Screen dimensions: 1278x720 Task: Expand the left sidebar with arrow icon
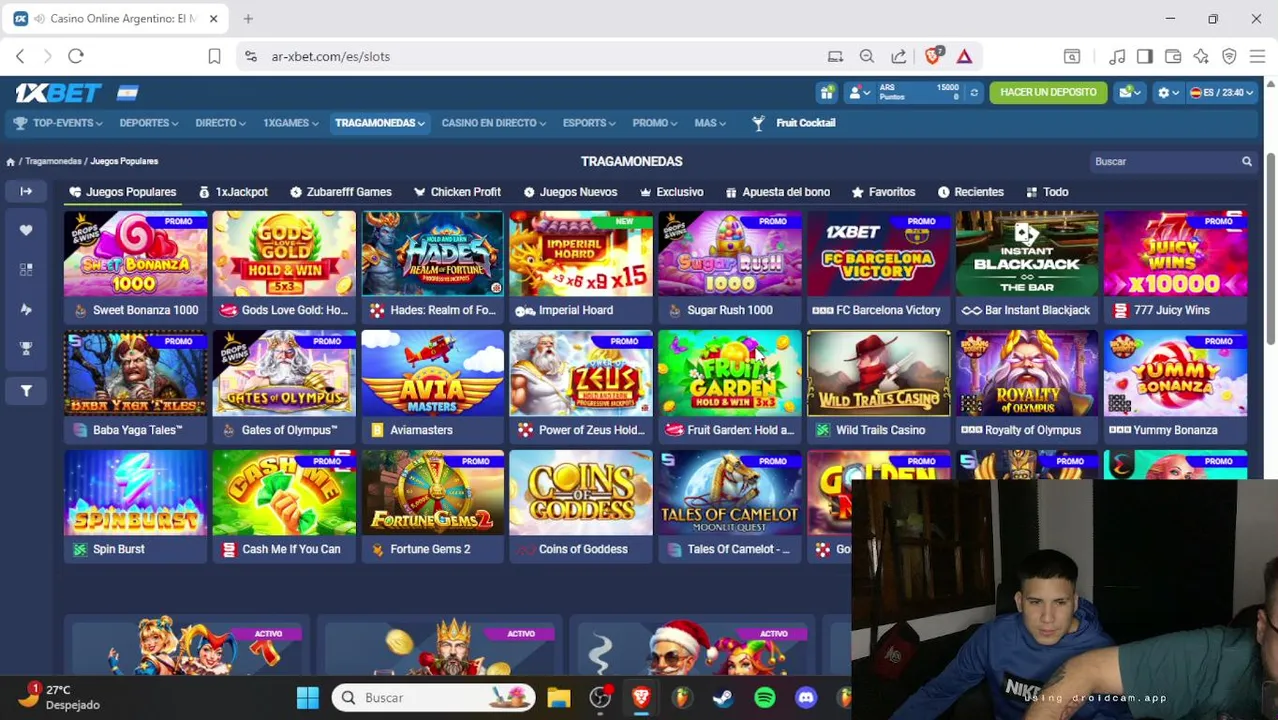point(26,191)
